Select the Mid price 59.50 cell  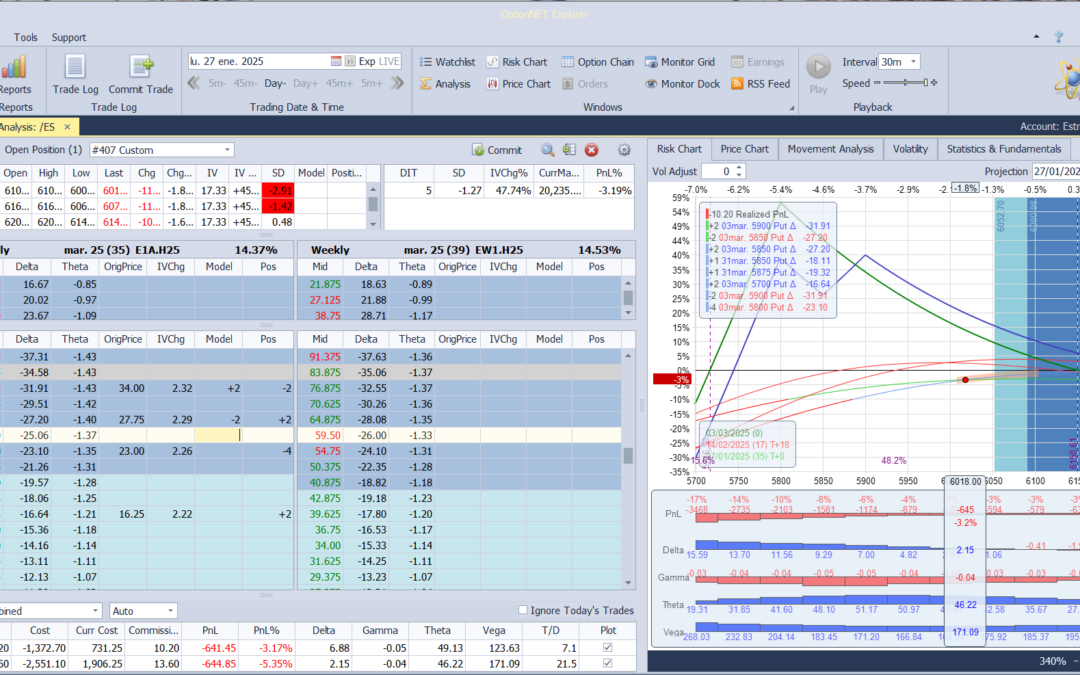pos(320,435)
